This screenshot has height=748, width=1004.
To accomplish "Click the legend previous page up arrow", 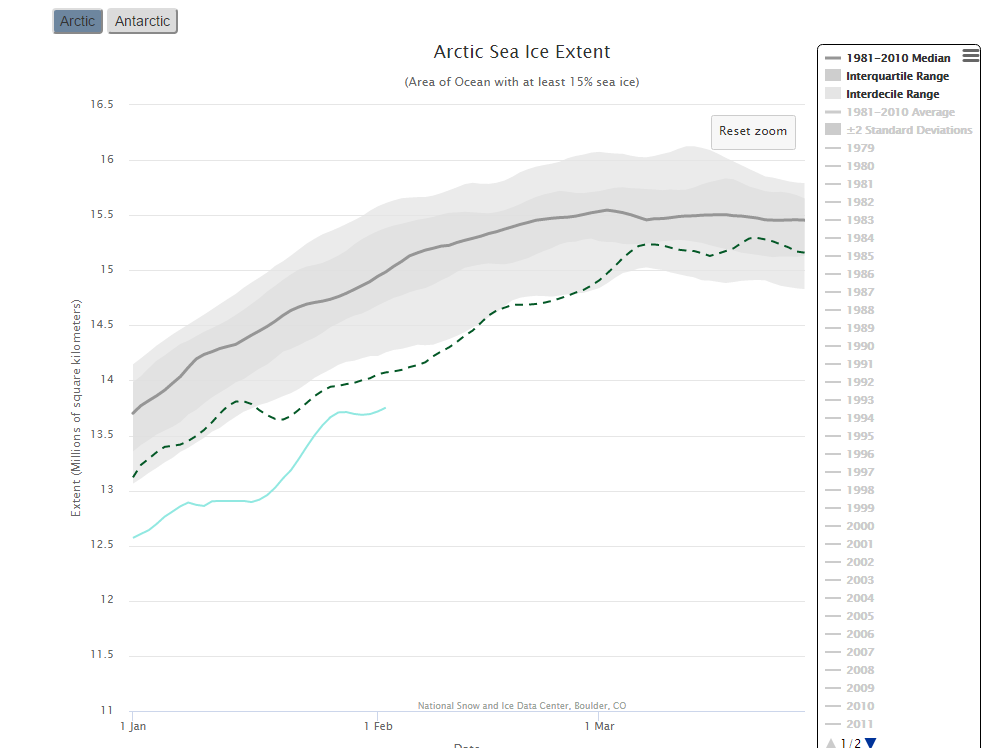I will tap(831, 742).
